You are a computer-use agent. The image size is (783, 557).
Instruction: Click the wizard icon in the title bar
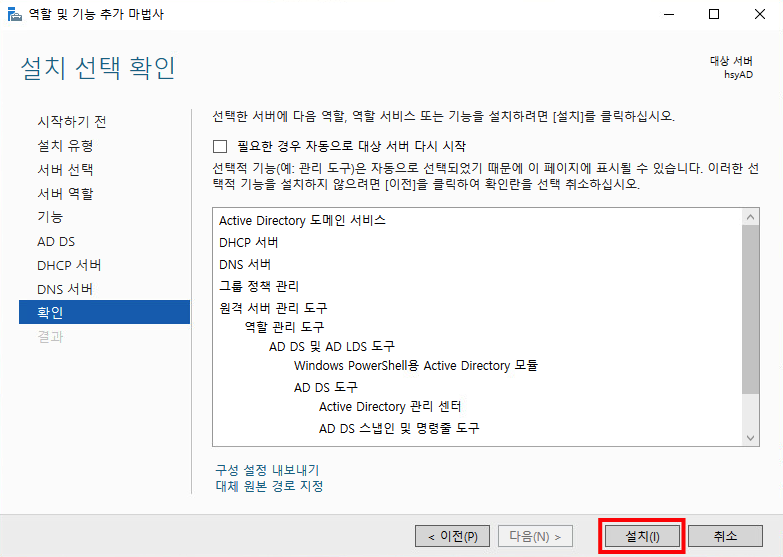coord(15,14)
